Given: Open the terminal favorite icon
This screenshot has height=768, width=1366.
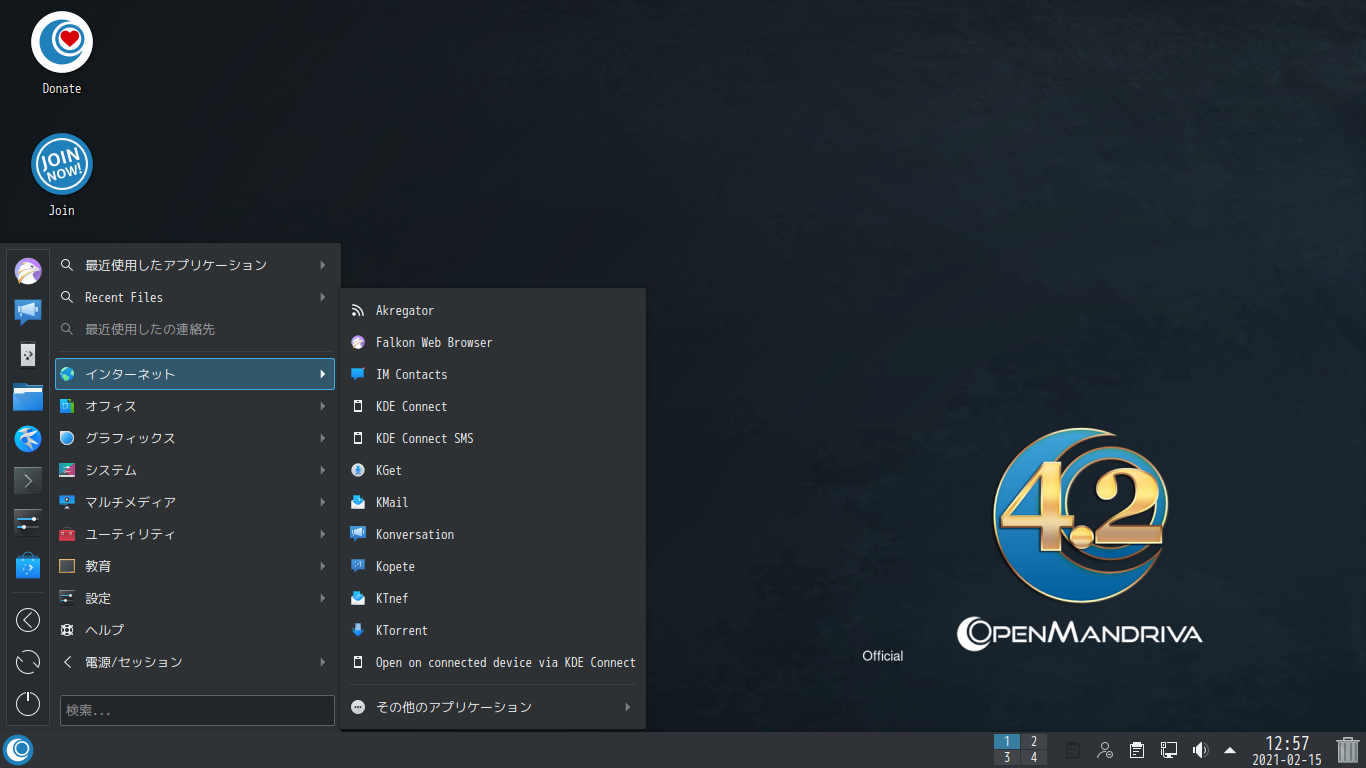Looking at the screenshot, I should point(28,480).
